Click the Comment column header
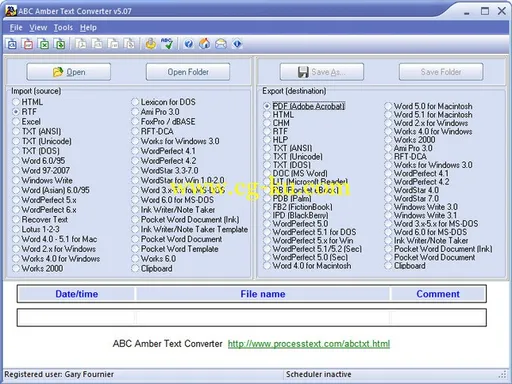 tap(438, 294)
